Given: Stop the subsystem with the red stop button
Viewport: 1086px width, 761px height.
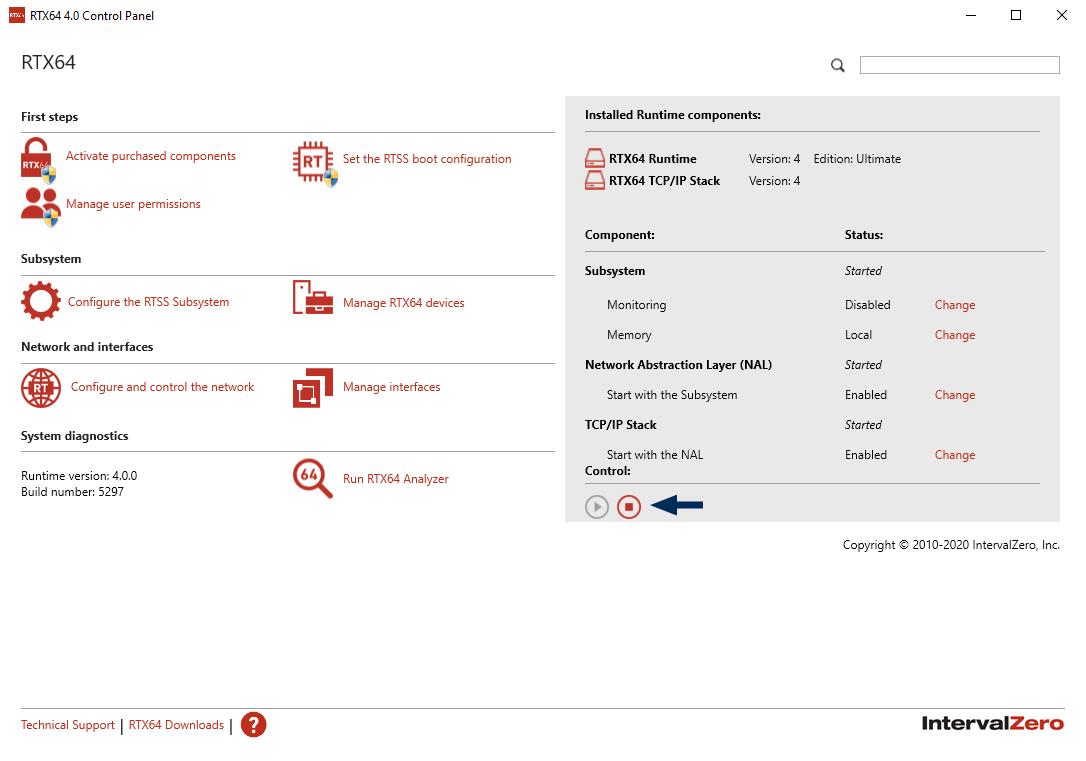Looking at the screenshot, I should coord(629,507).
